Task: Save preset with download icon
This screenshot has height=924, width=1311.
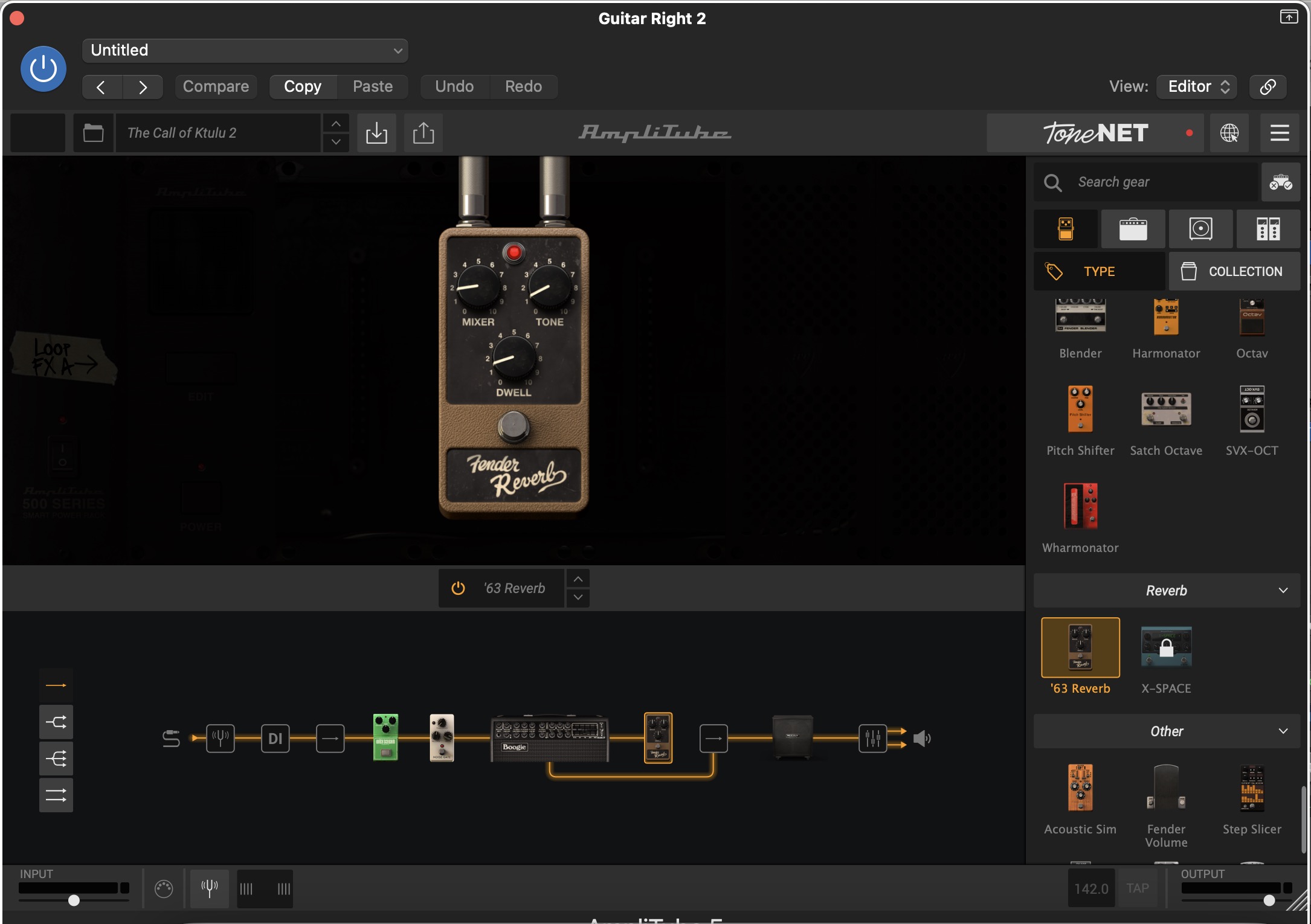Action: click(376, 133)
